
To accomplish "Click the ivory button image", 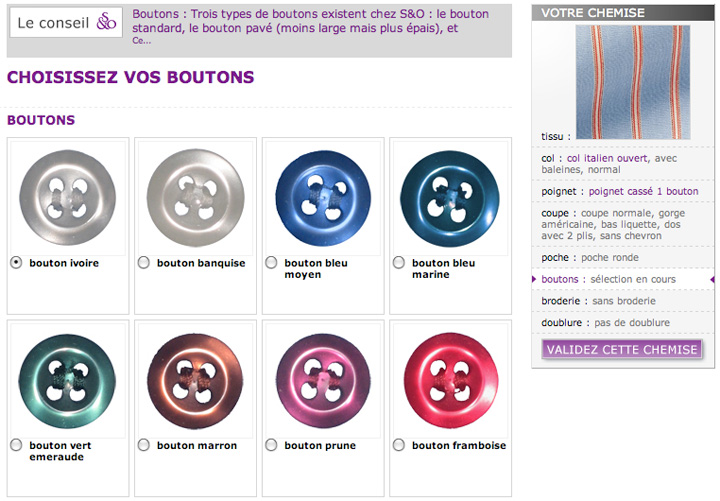I will (68, 198).
